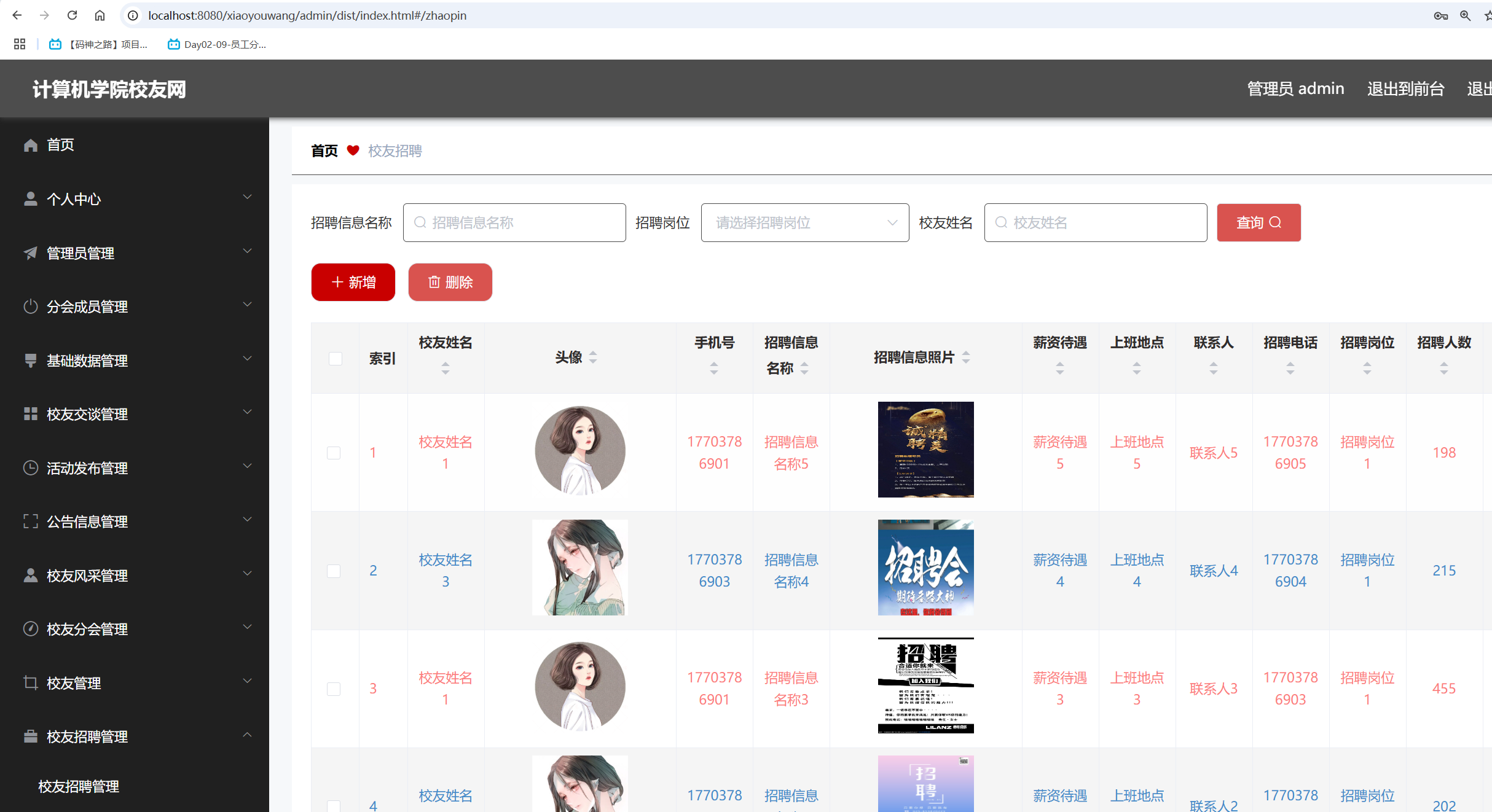The image size is (1492, 812).
Task: Open row 2 招聘会 poster thumbnail
Action: [926, 568]
